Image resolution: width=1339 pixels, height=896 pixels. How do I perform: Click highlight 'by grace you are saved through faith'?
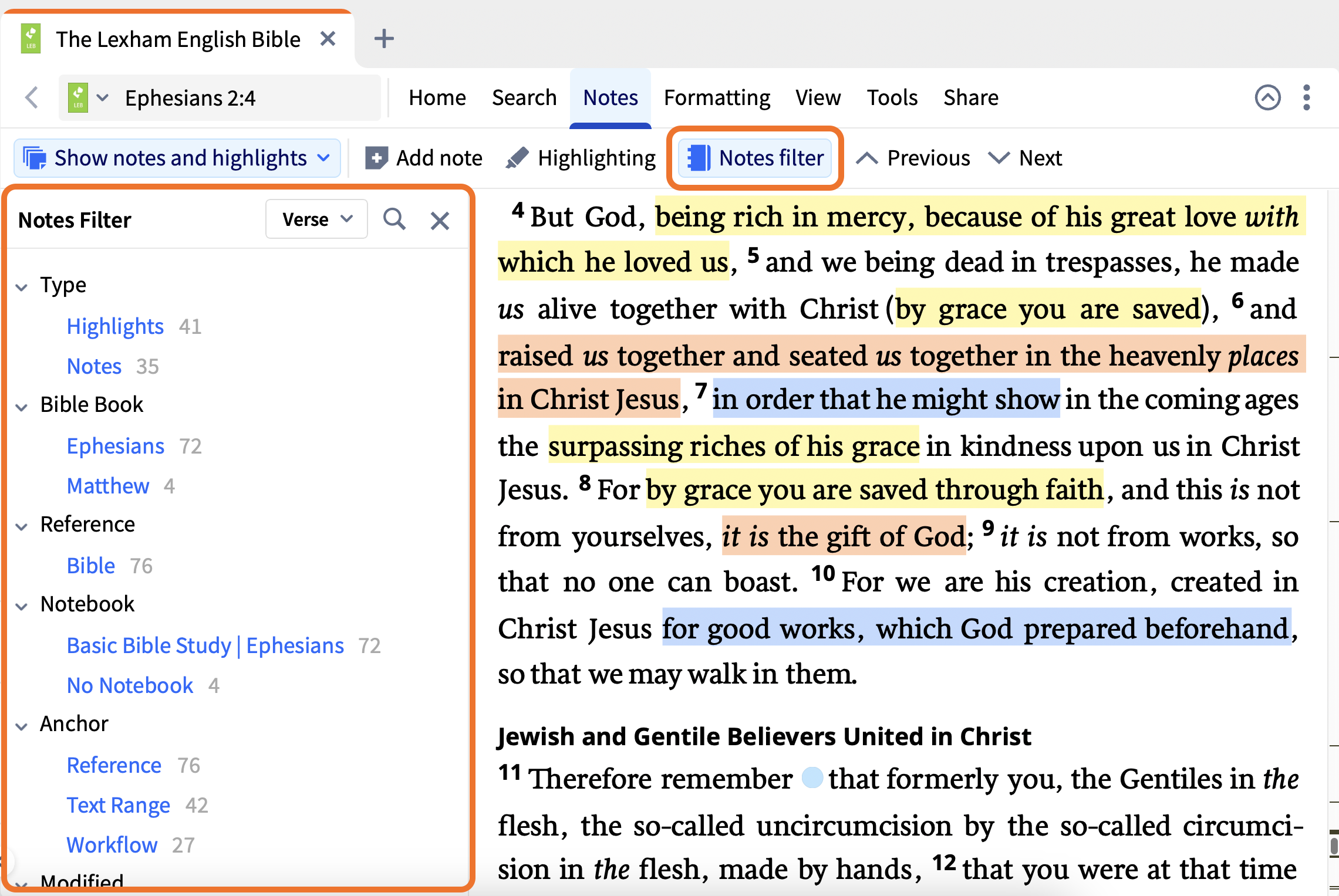click(875, 489)
